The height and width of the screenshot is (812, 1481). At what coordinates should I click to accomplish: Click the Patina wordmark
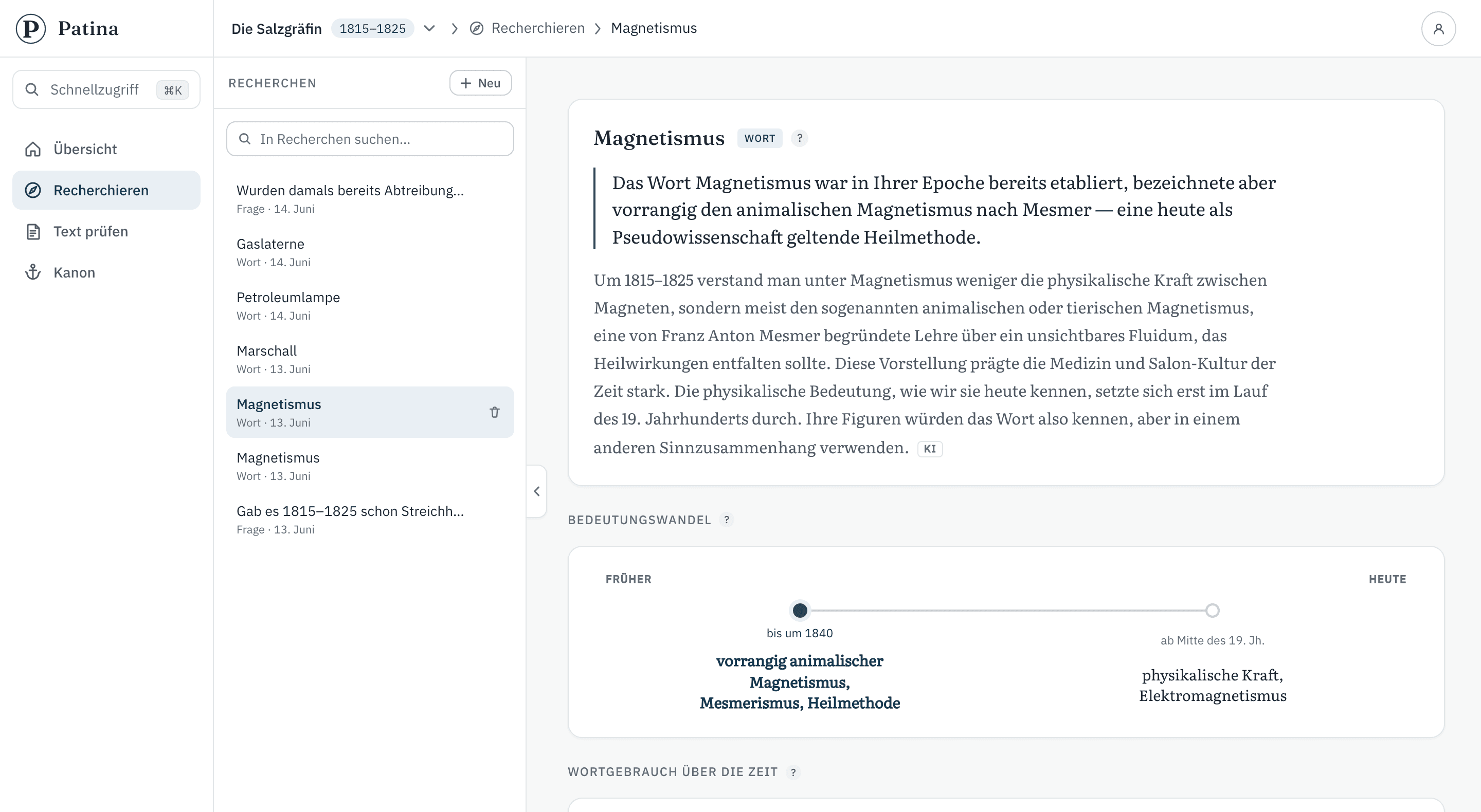88,28
